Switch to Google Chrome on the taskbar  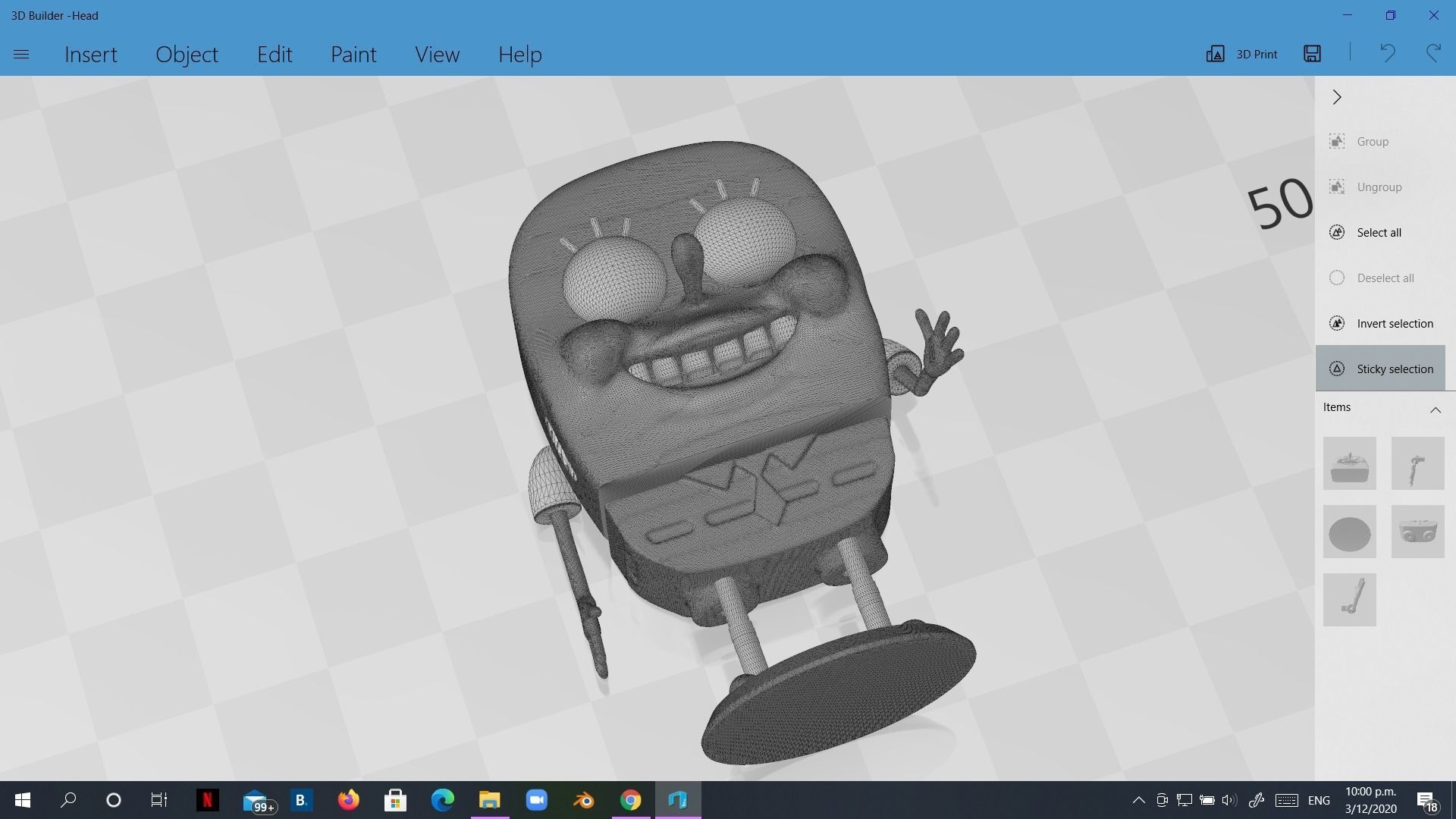pyautogui.click(x=631, y=800)
